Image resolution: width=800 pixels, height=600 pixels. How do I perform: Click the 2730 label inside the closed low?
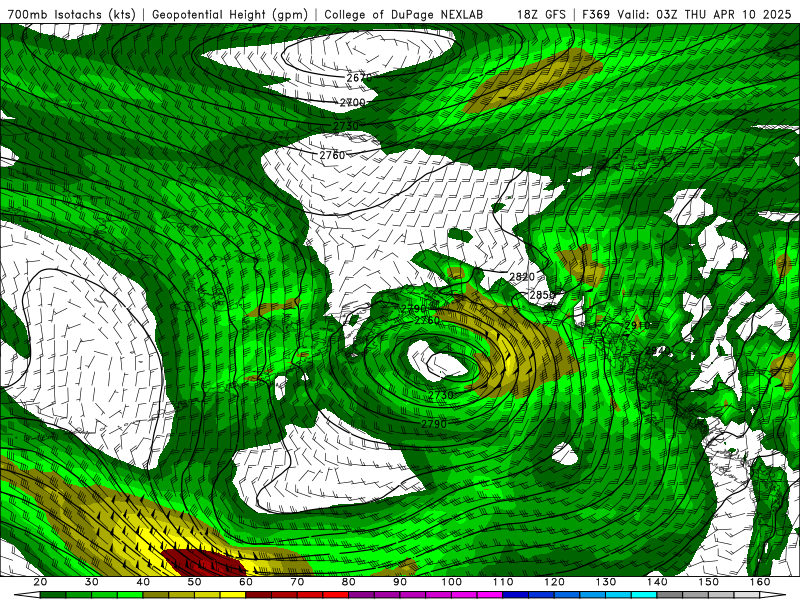[441, 395]
